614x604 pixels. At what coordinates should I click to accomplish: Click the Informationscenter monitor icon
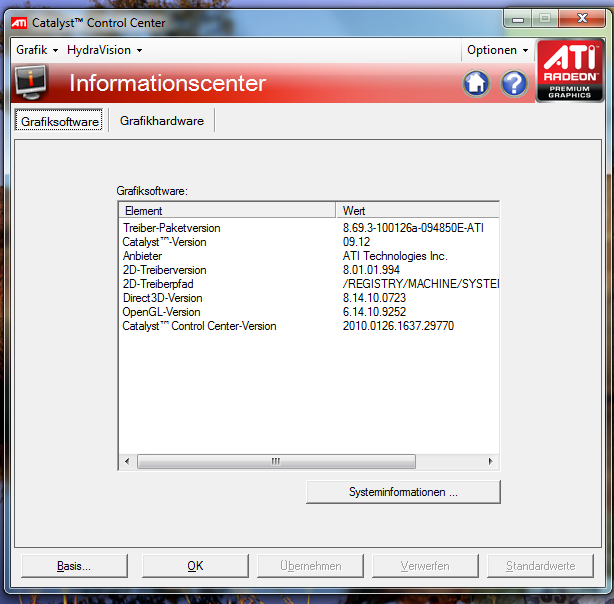31,82
